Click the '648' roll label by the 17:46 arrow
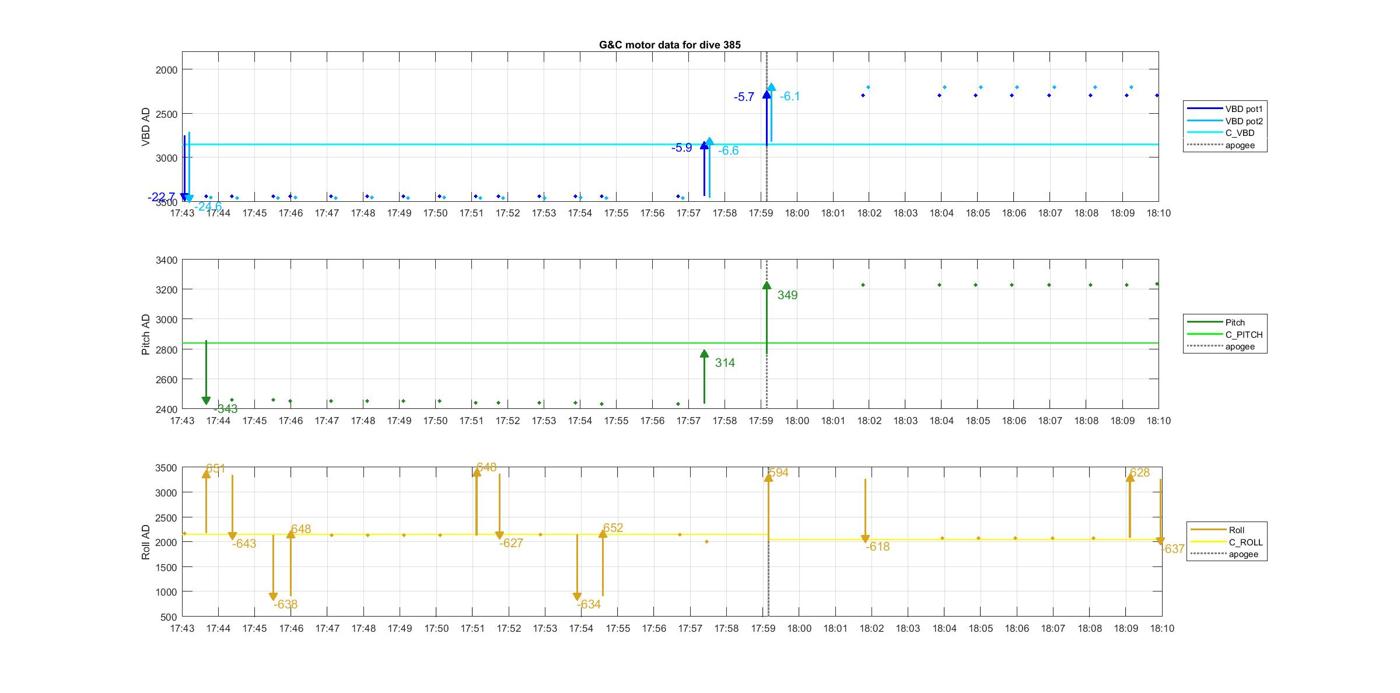This screenshot has height=693, width=1400. (x=301, y=529)
